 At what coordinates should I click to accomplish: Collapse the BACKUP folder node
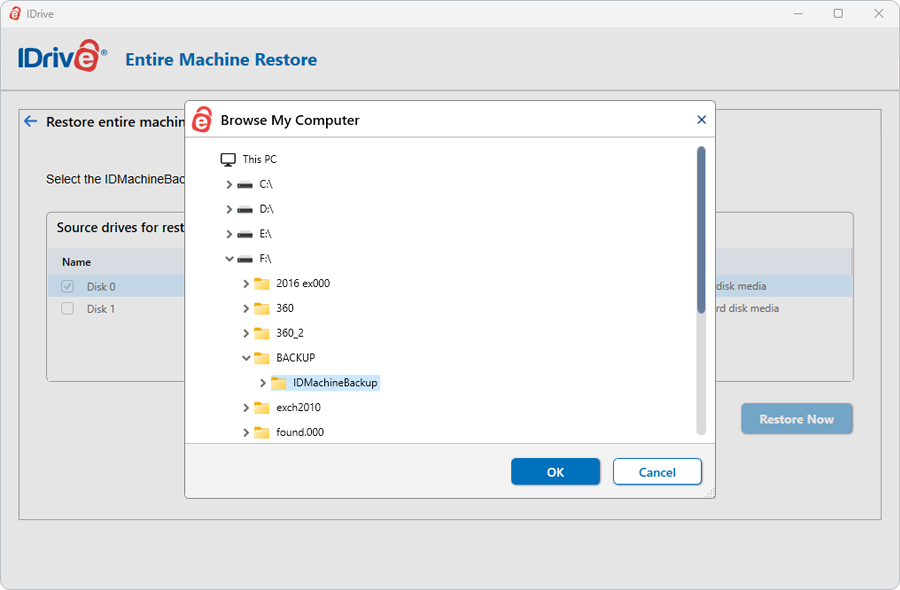[246, 358]
